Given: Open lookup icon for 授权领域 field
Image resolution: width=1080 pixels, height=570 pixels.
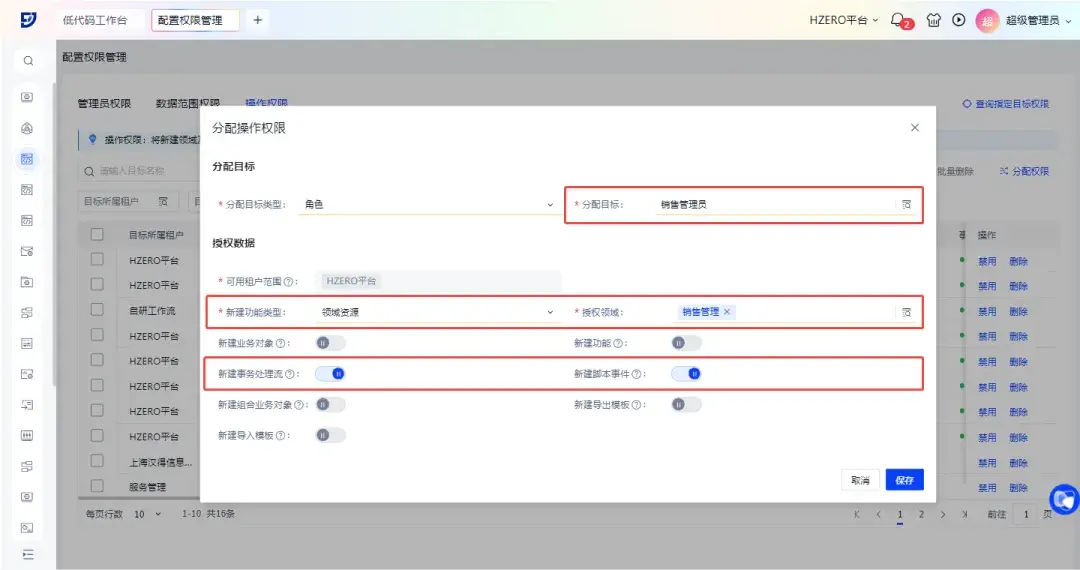Looking at the screenshot, I should click(x=906, y=313).
